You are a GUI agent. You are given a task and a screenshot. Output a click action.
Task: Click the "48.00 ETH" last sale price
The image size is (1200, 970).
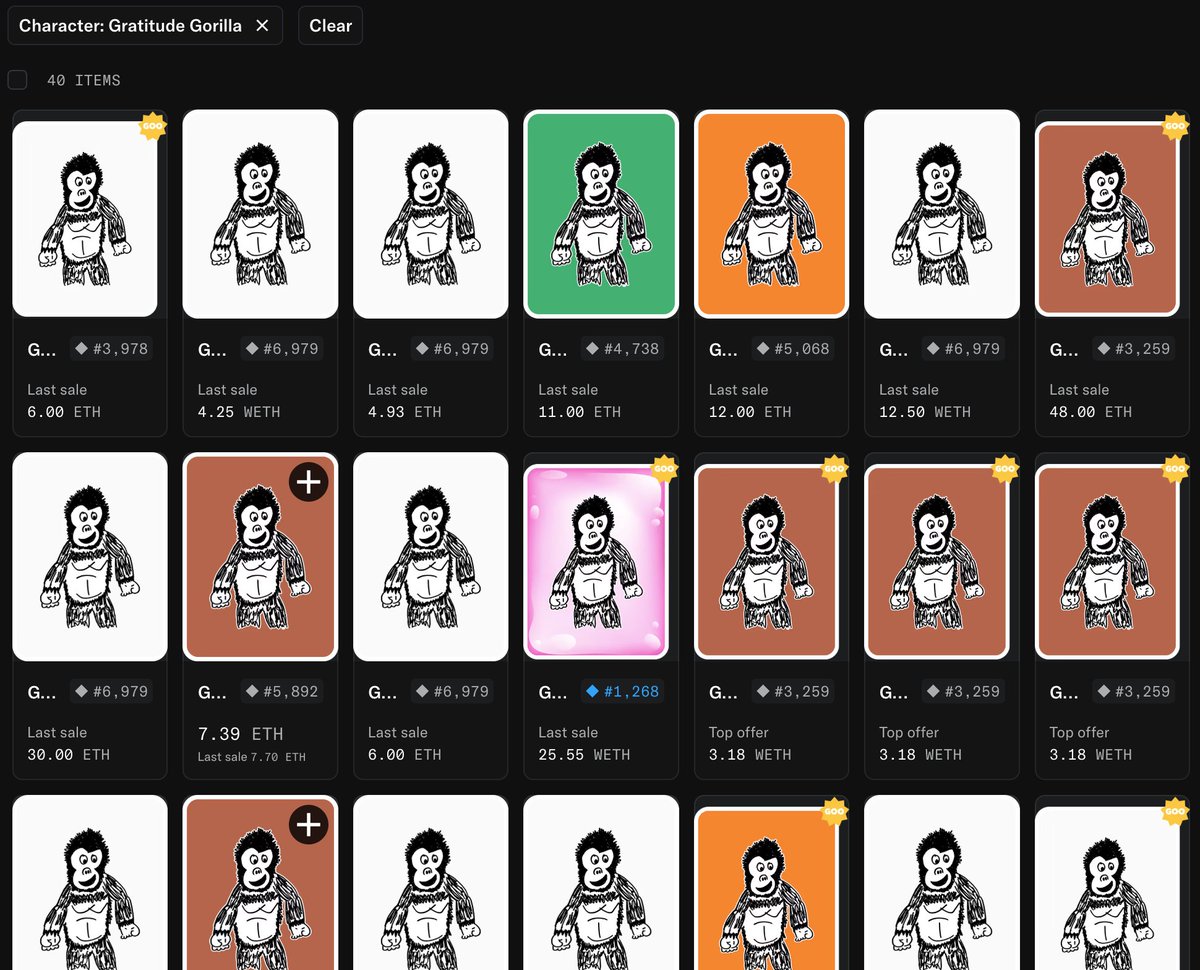(1091, 412)
